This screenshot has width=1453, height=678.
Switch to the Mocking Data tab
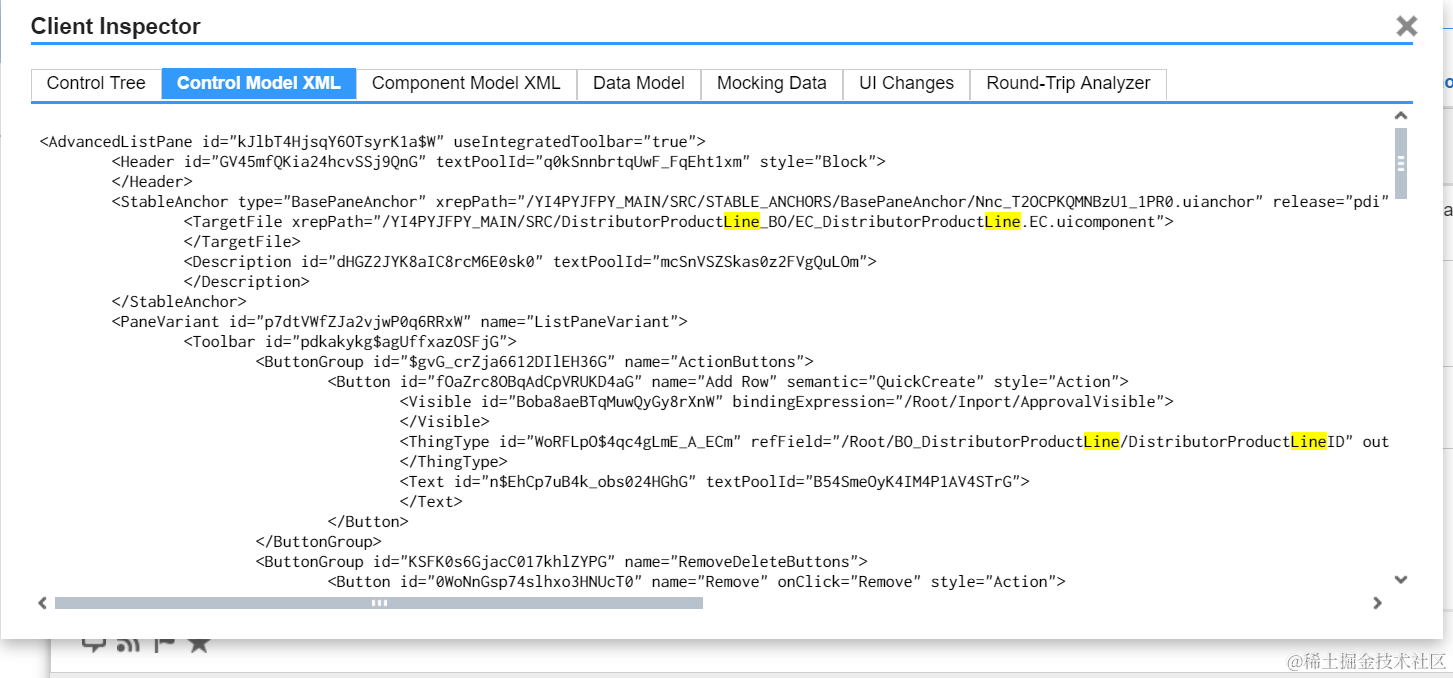tap(772, 83)
